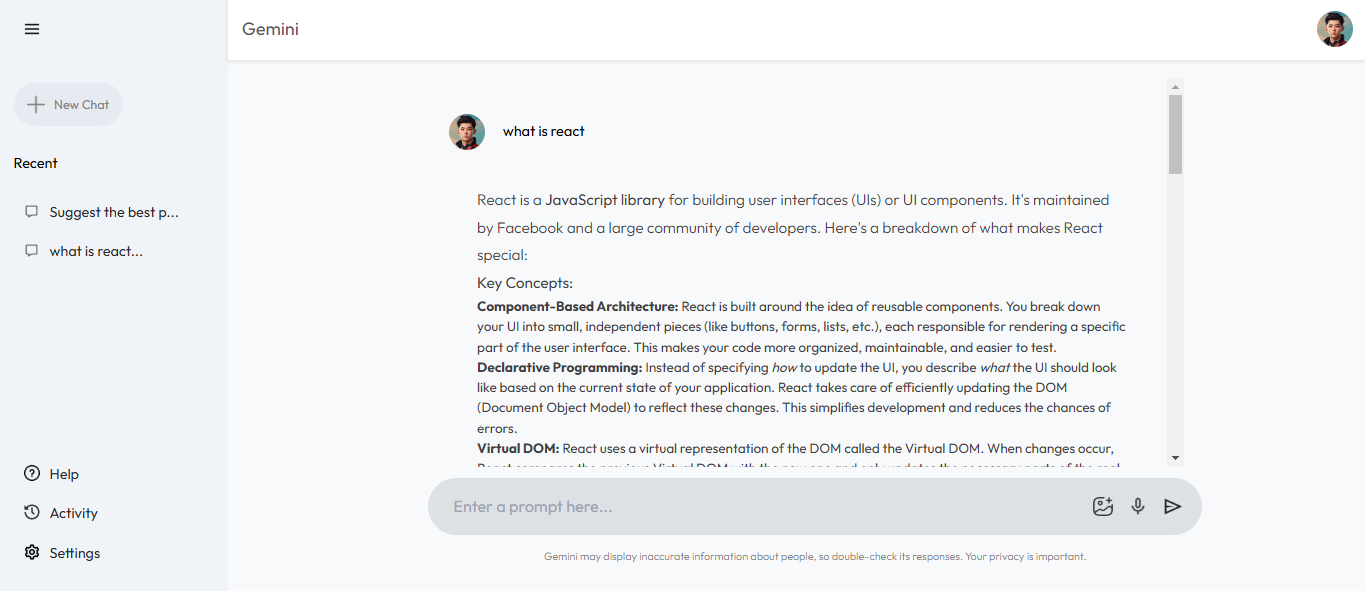The image size is (1365, 591).
Task: Click chat bubble icon beside "what is react..."
Action: 32,251
